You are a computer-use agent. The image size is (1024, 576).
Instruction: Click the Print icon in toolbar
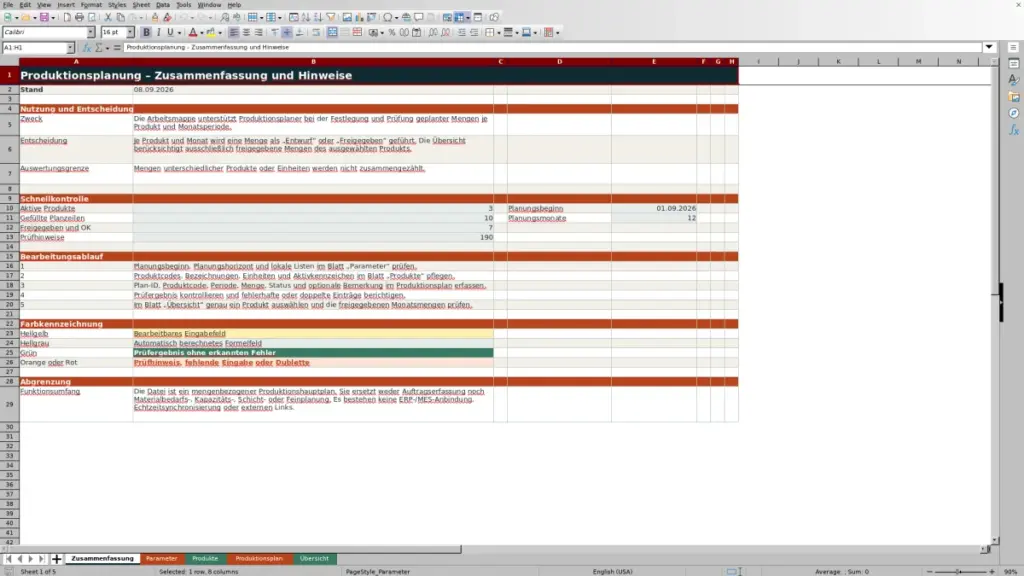point(79,17)
